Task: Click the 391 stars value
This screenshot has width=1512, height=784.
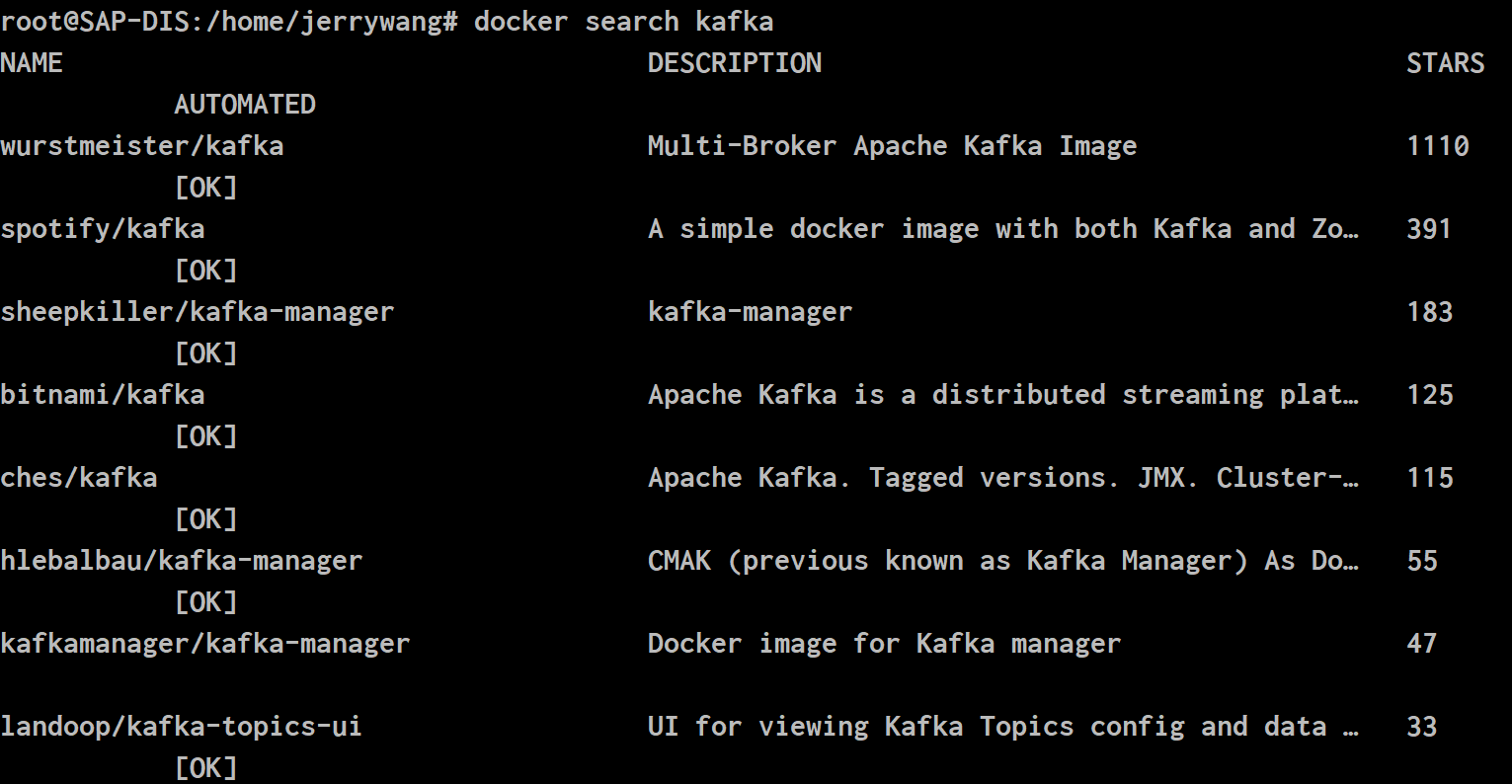Action: (1429, 229)
